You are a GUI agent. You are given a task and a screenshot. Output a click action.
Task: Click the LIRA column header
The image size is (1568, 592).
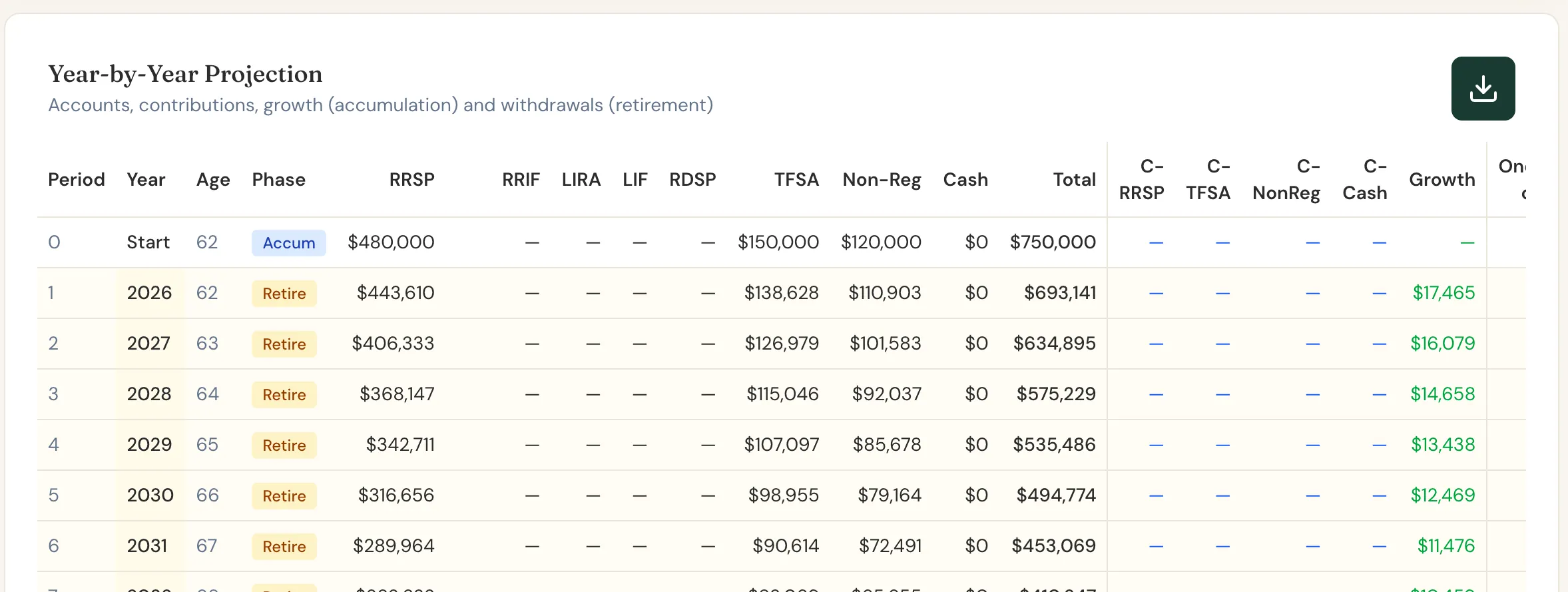581,180
